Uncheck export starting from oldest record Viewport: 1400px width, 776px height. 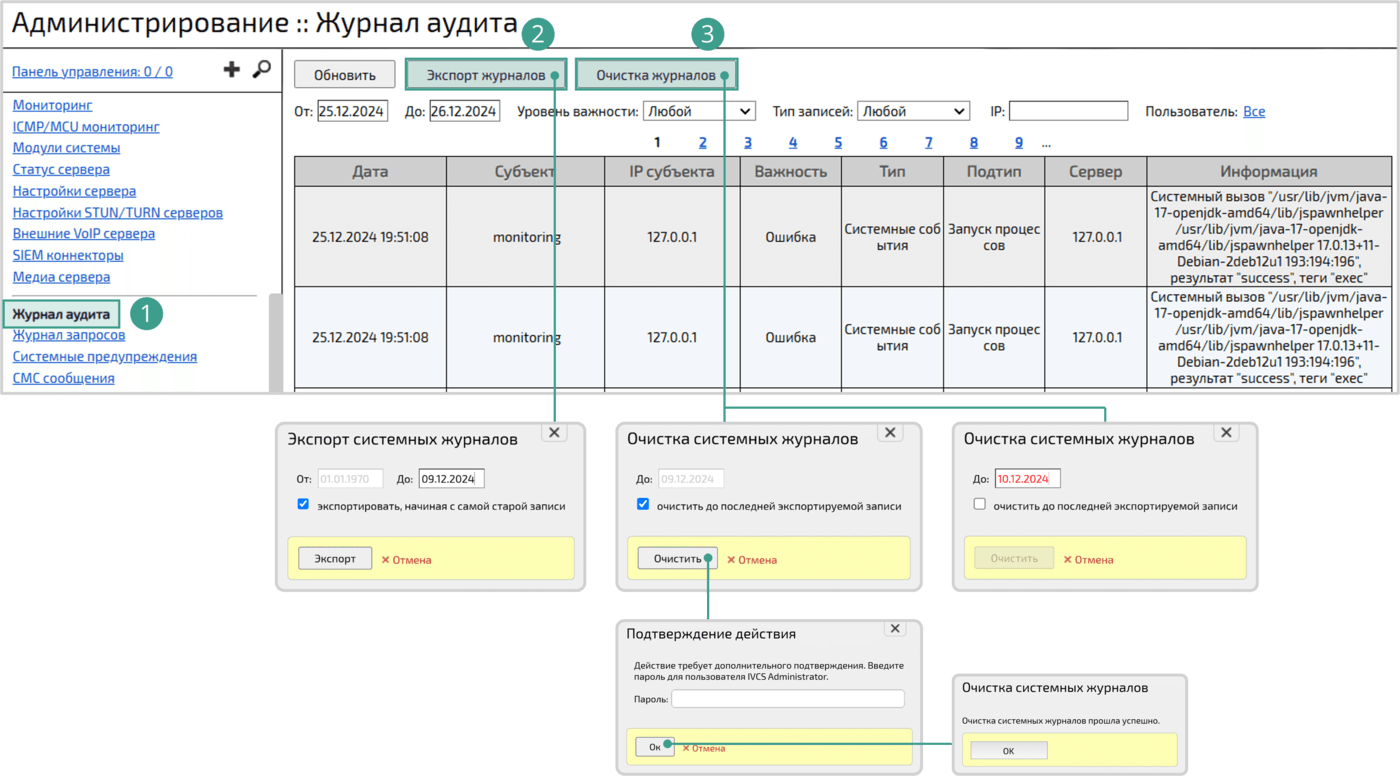click(303, 505)
